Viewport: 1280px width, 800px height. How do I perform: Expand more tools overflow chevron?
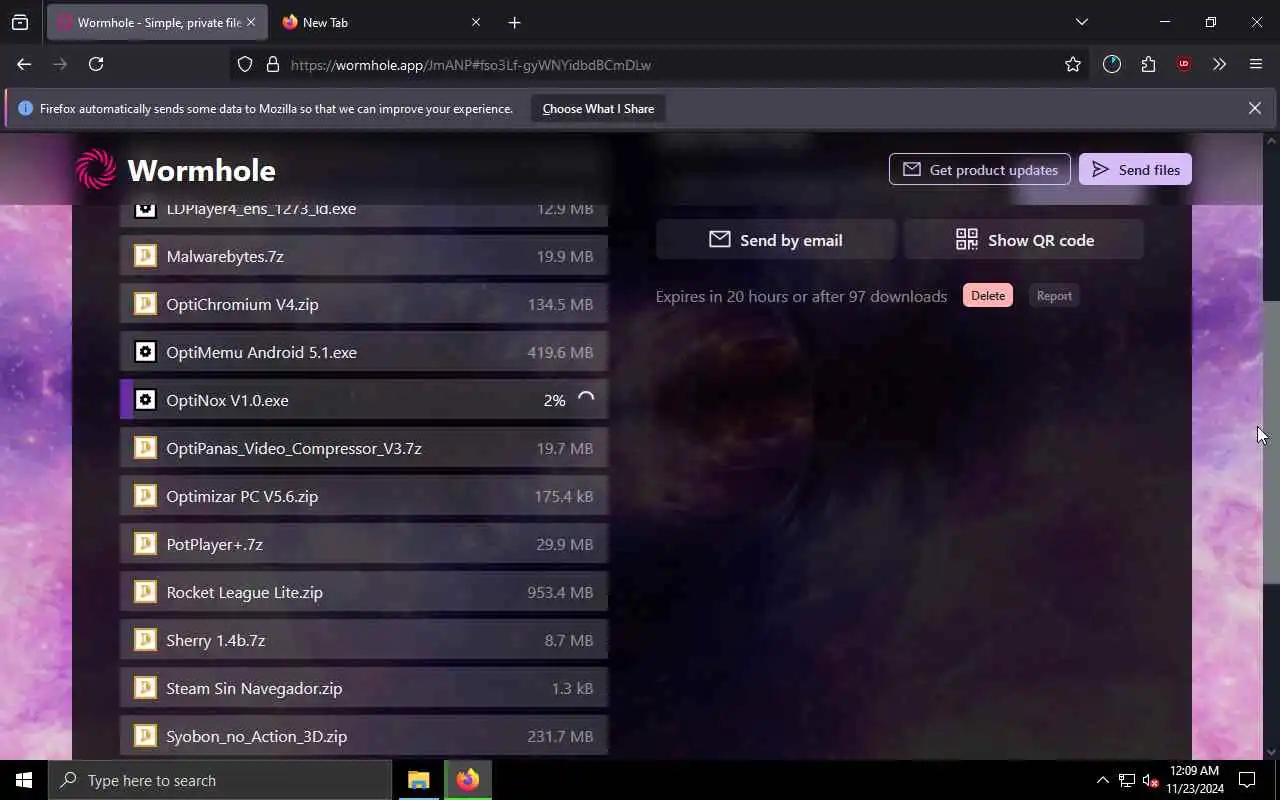[1219, 64]
